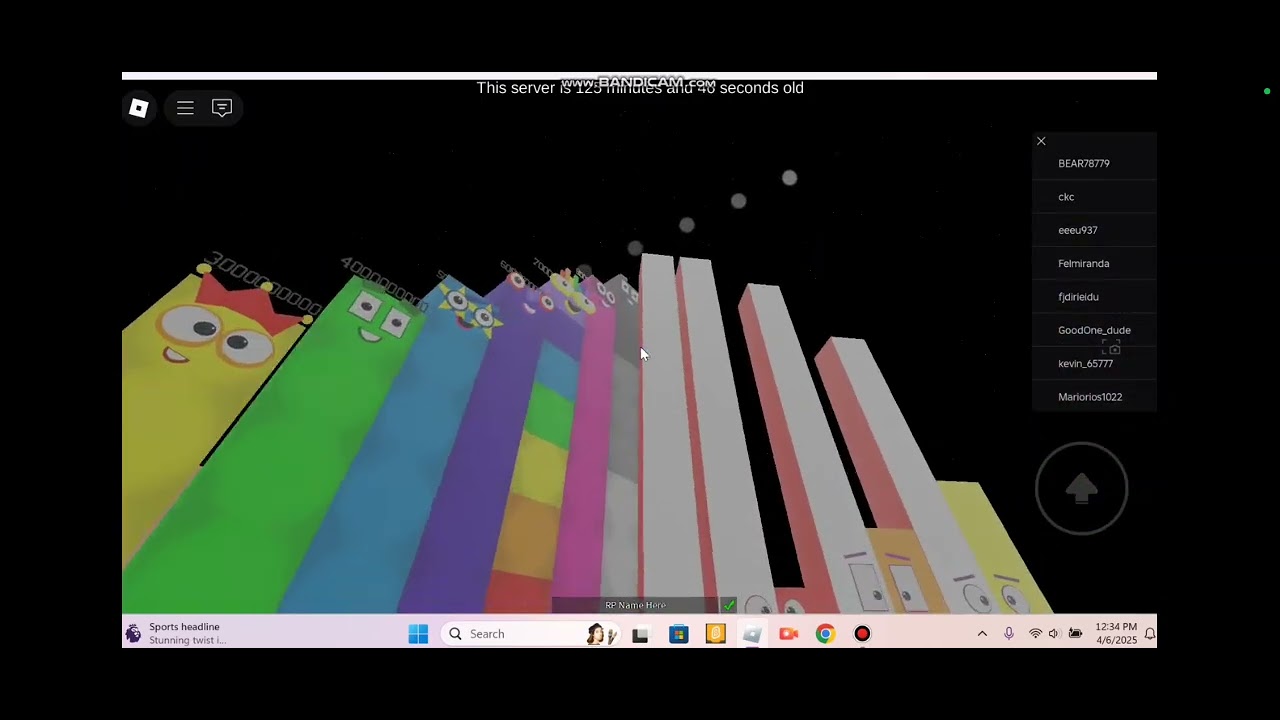1280x720 pixels.
Task: Open the Roblox logo menu
Action: click(139, 108)
